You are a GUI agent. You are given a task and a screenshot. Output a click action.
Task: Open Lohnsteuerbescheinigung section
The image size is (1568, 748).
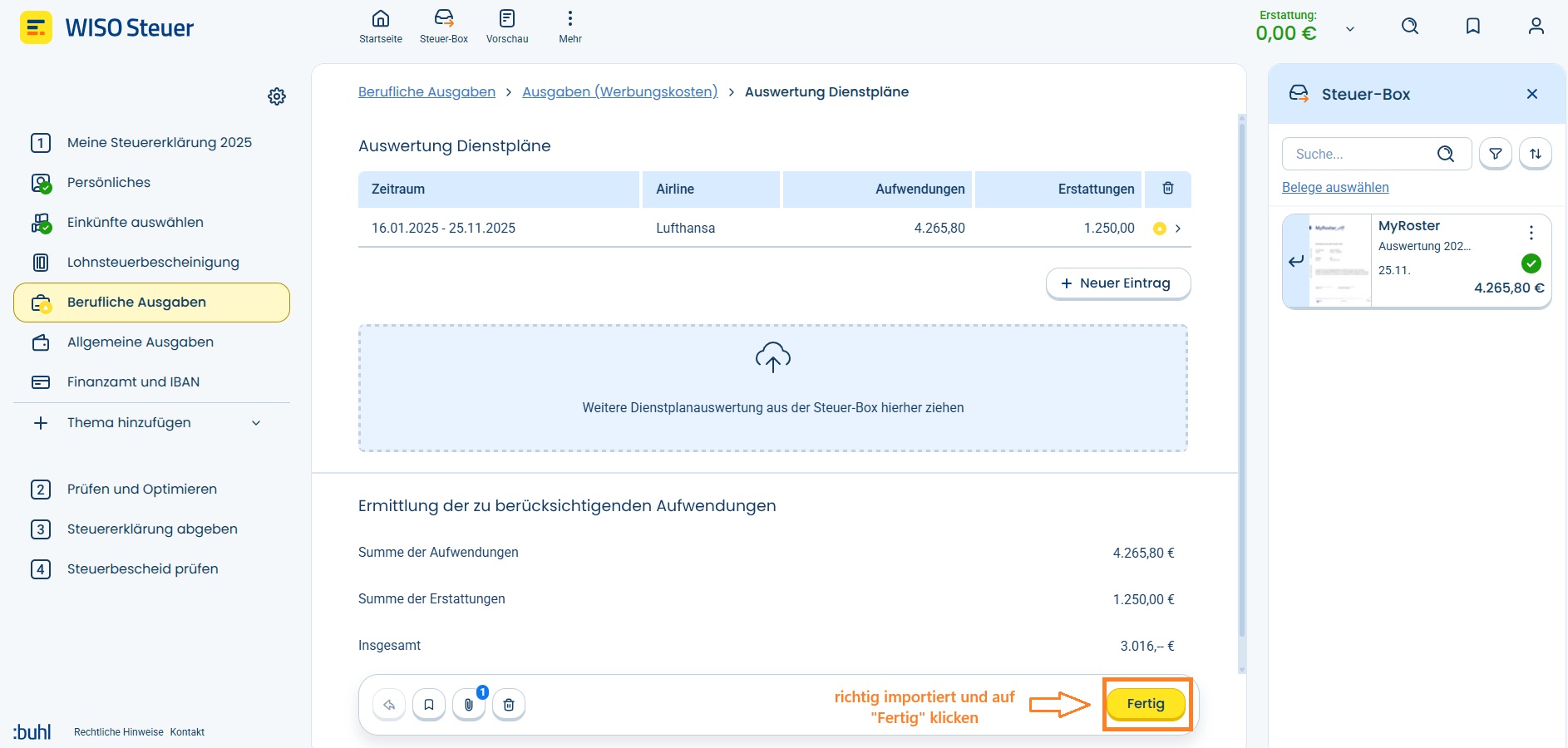(x=151, y=263)
